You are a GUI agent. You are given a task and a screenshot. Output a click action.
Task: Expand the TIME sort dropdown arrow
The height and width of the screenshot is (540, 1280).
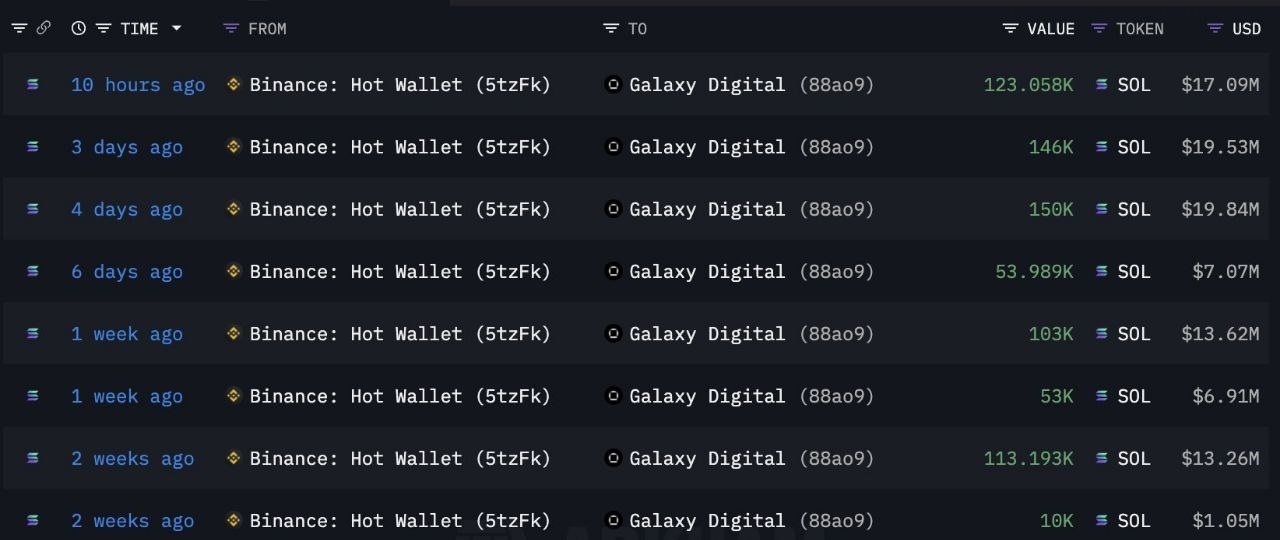[x=177, y=28]
